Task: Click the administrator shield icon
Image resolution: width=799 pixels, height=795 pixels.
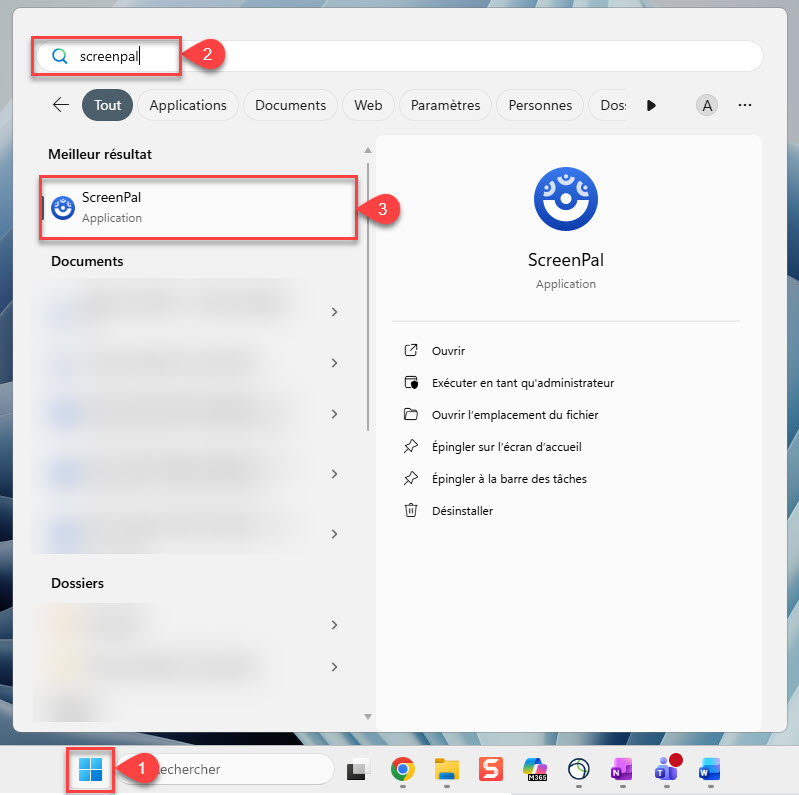Action: [411, 382]
